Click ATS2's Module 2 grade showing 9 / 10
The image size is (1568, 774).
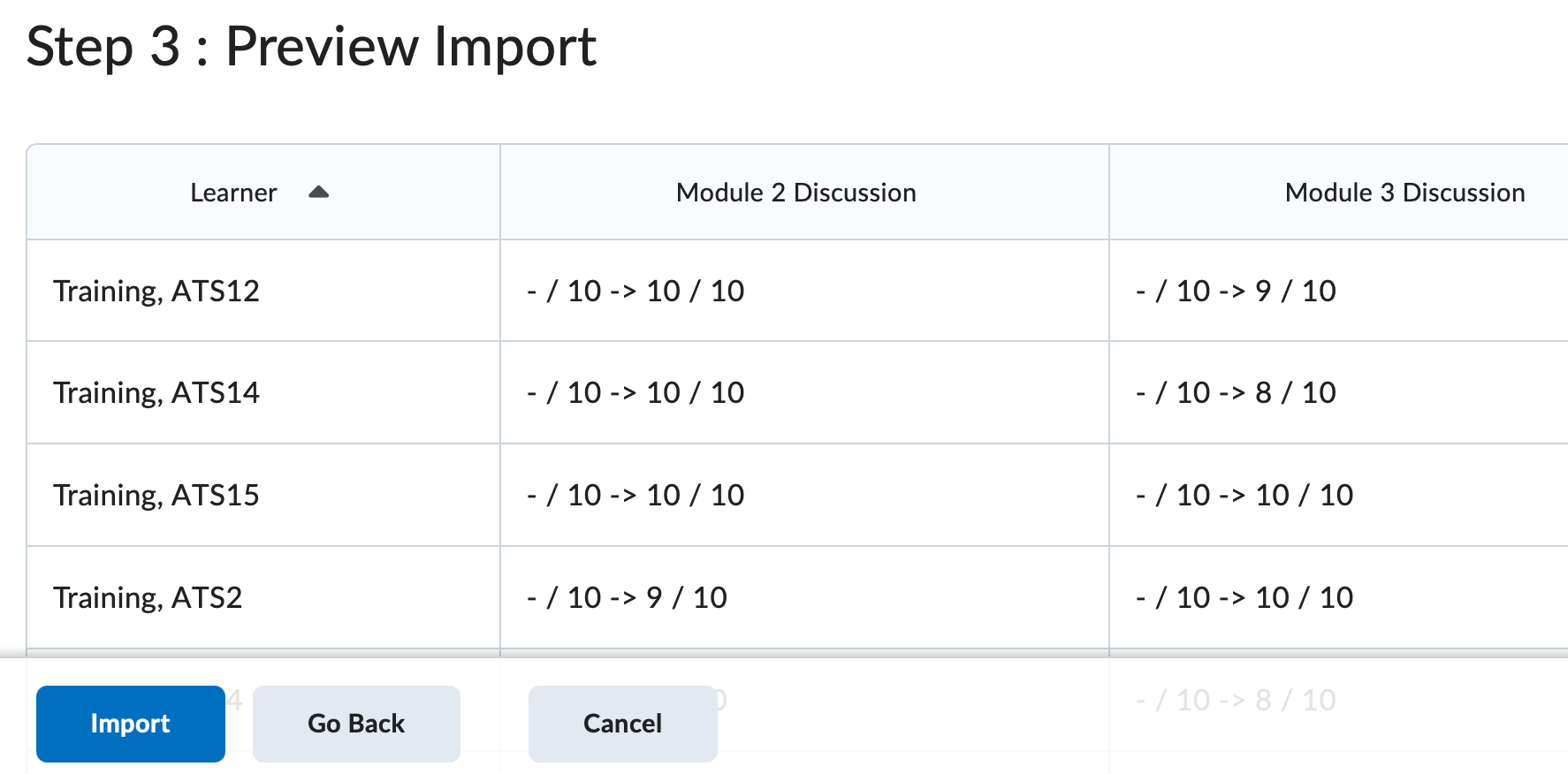pos(628,597)
